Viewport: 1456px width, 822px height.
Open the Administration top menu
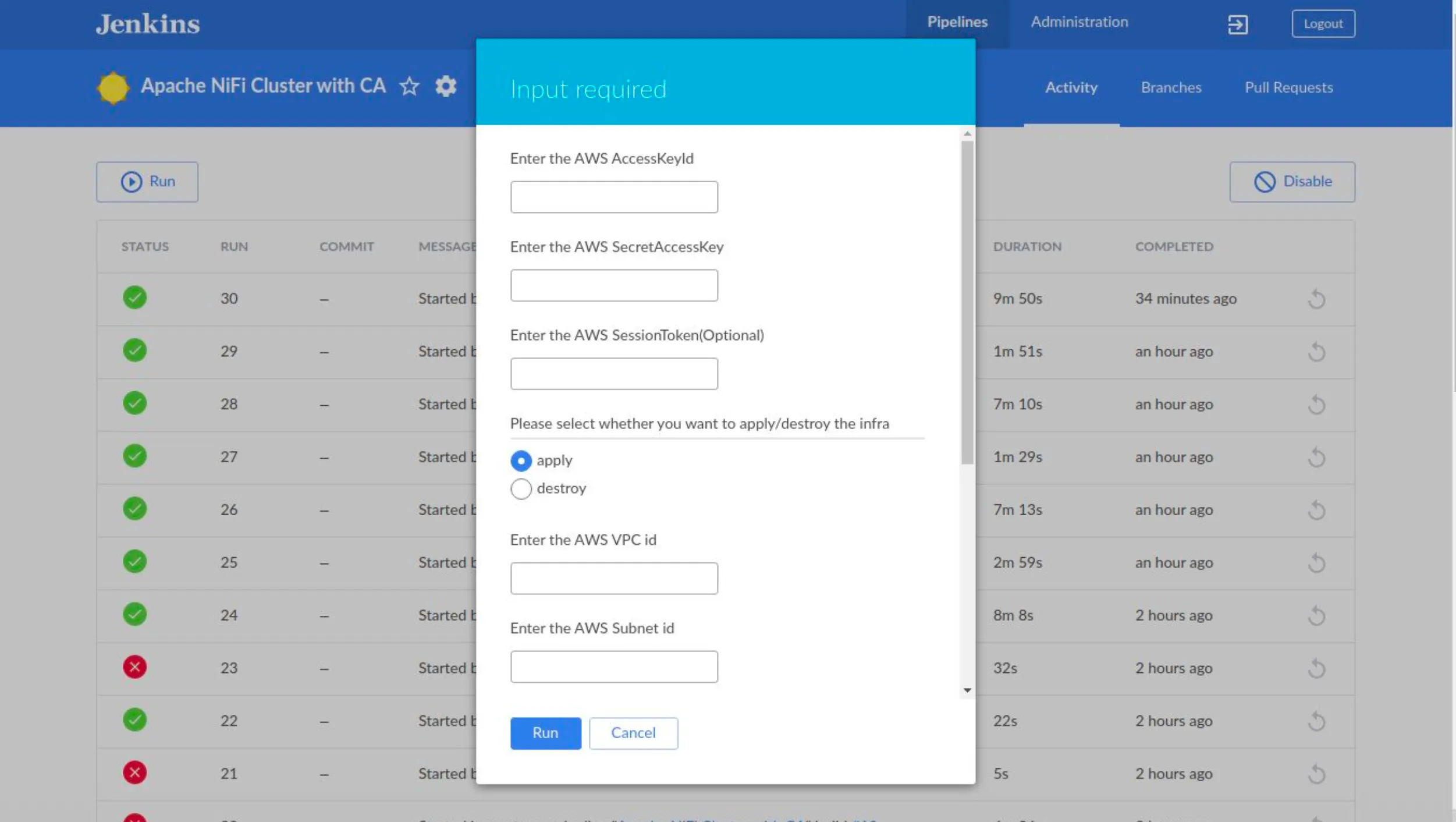pyautogui.click(x=1079, y=22)
